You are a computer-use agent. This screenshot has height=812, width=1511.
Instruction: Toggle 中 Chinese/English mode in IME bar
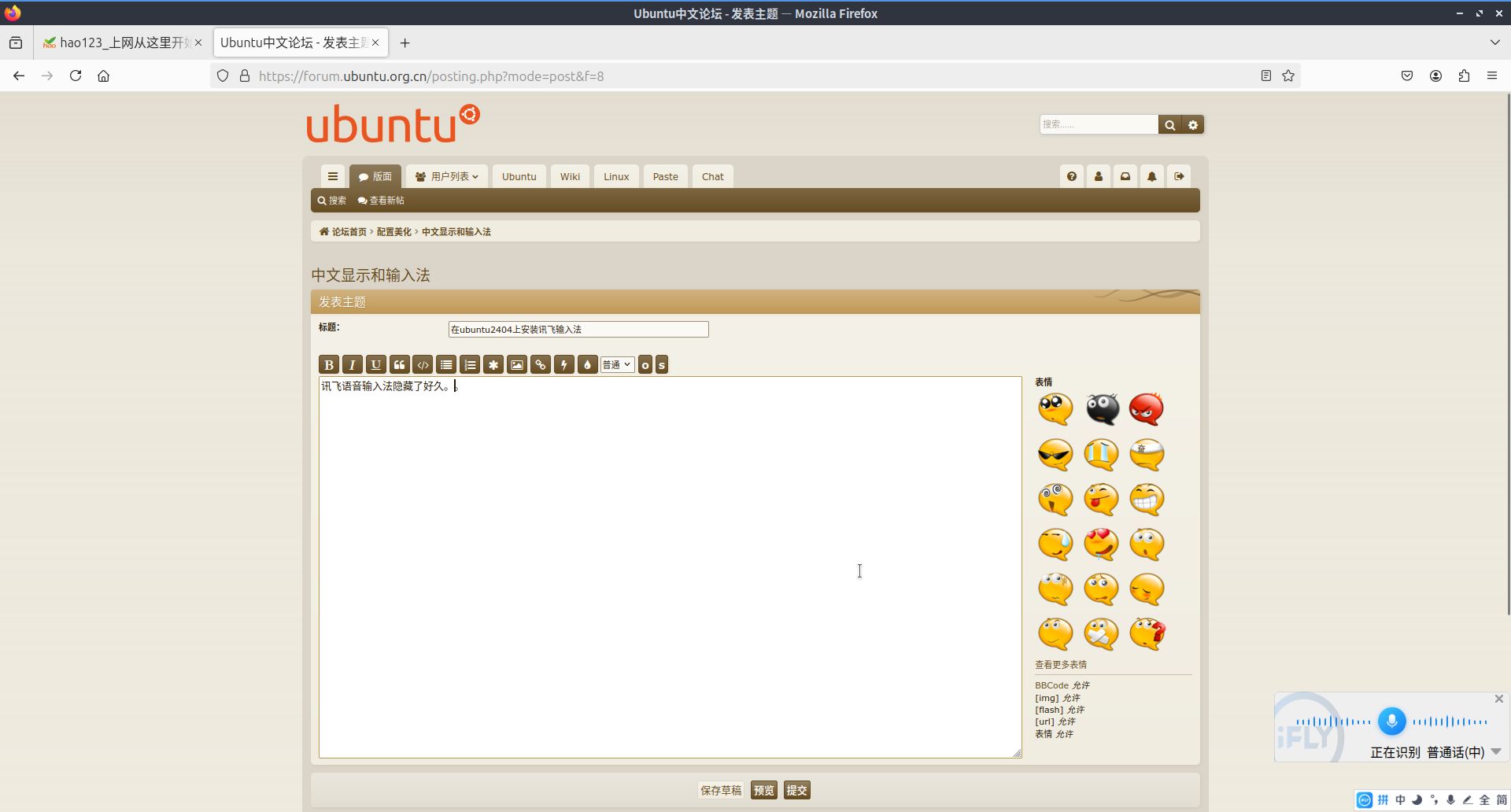[1400, 800]
